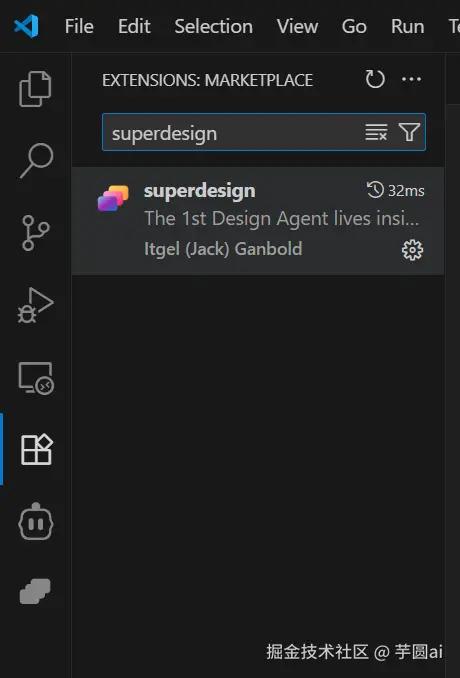
Task: Open the Remote Explorer view
Action: (36, 378)
